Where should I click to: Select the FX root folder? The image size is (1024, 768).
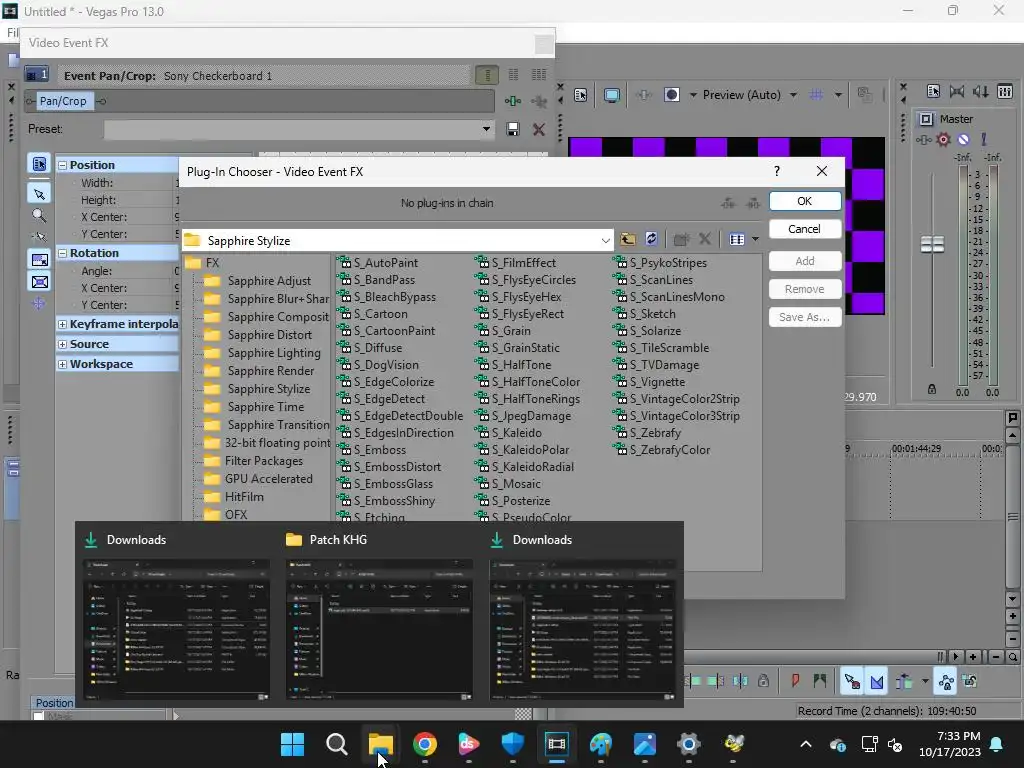click(x=202, y=263)
